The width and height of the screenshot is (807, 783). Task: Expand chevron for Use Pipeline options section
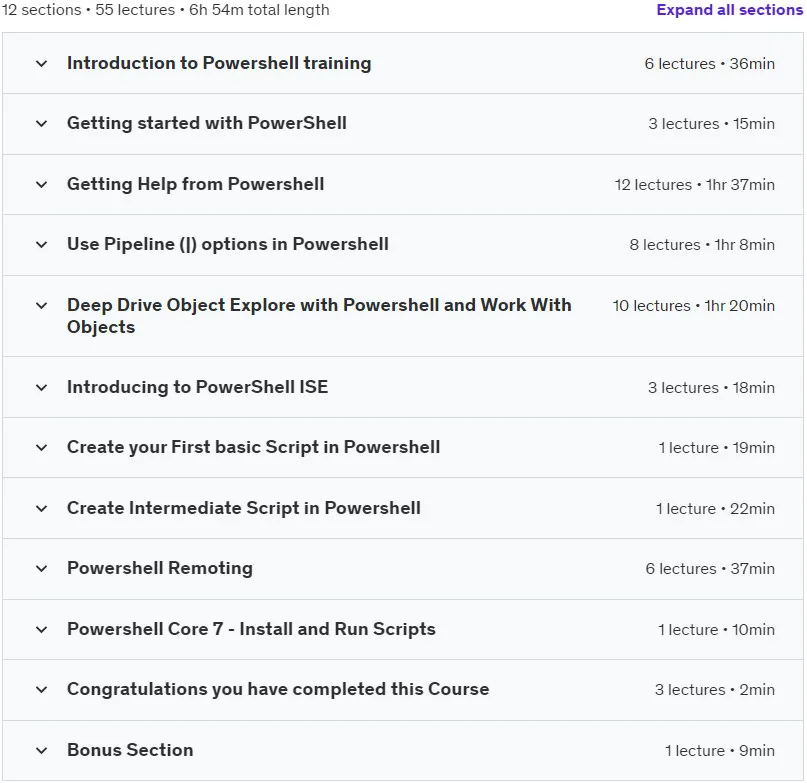coord(42,245)
